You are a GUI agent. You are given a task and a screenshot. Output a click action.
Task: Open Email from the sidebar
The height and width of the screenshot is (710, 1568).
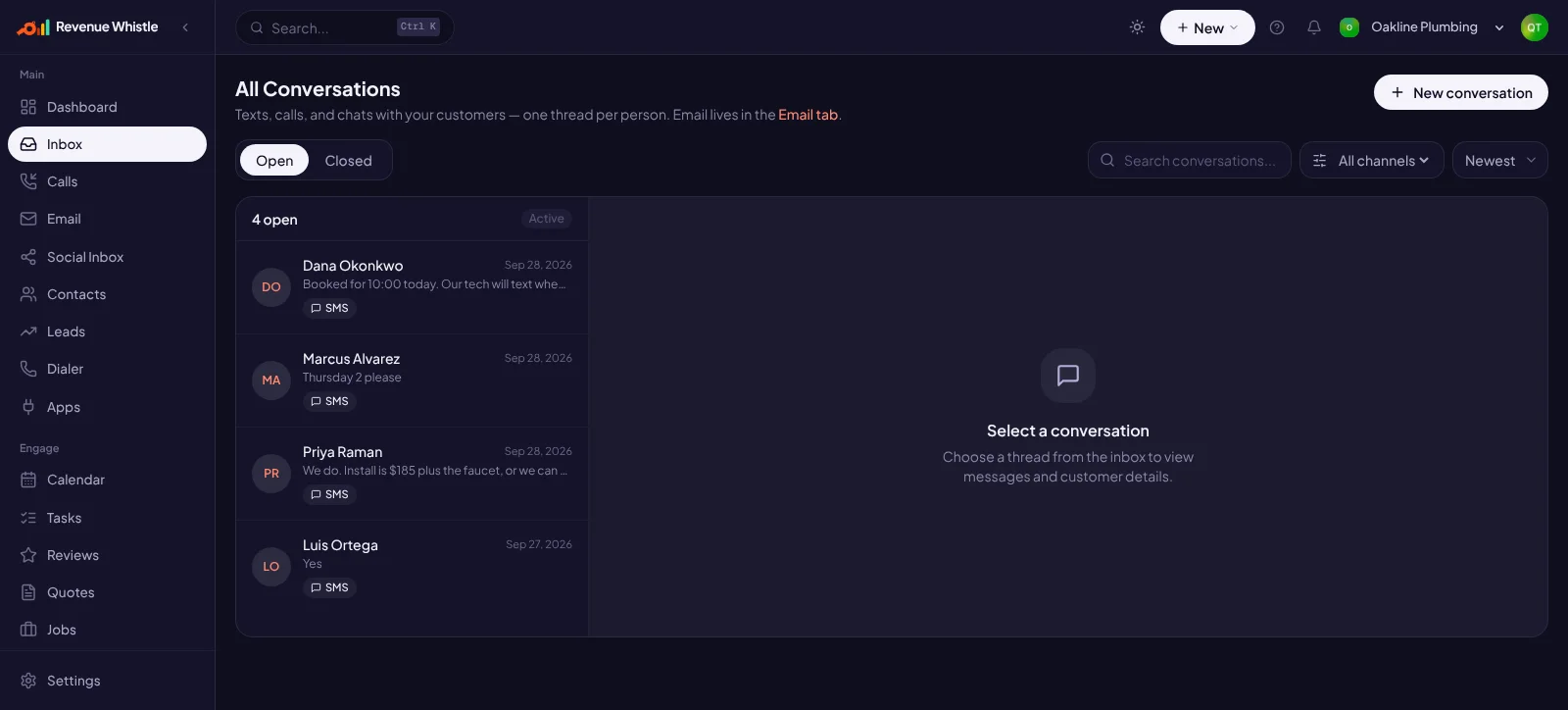pos(107,219)
